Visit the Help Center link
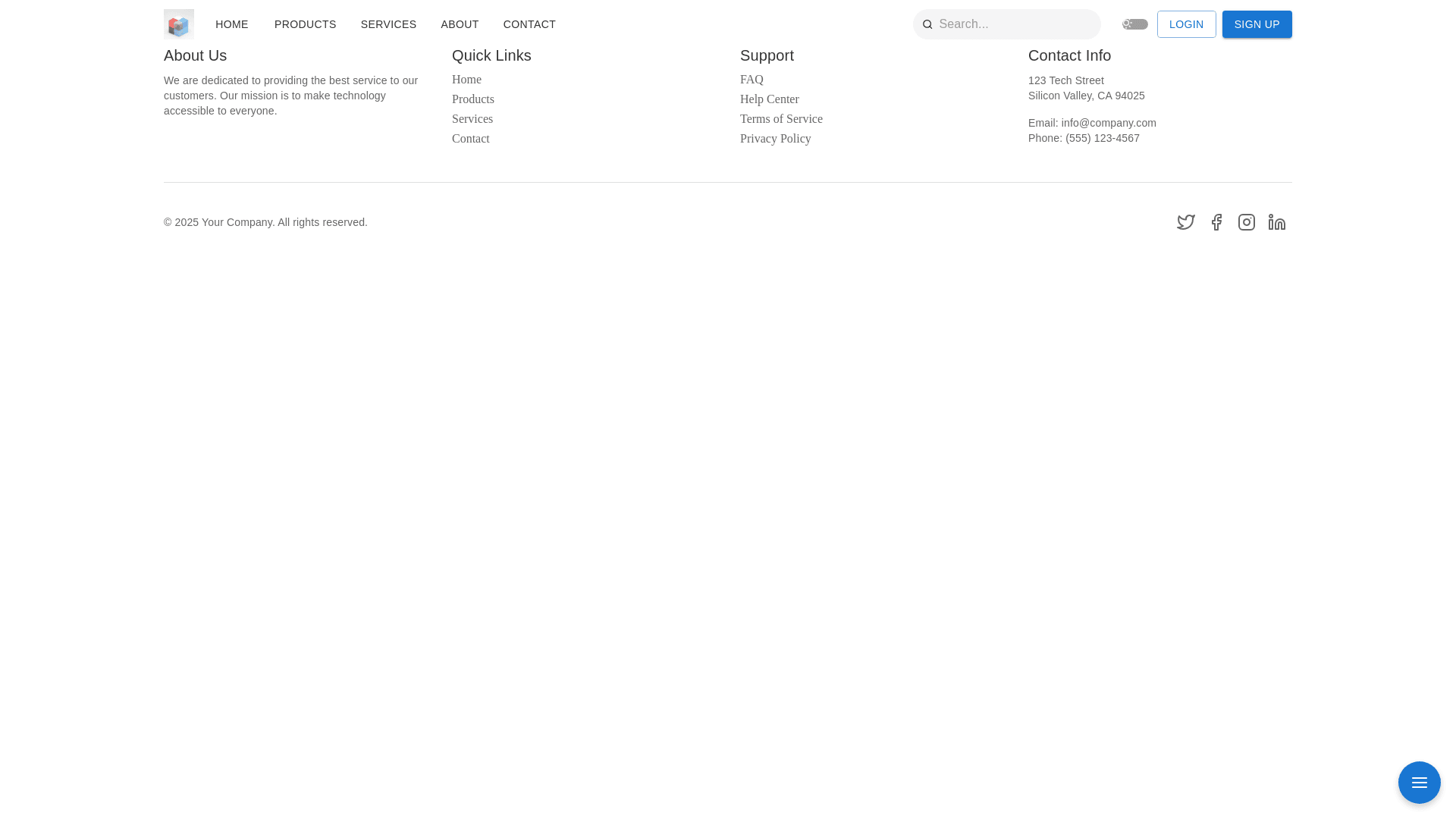Viewport: 1456px width, 819px height. coord(769,99)
